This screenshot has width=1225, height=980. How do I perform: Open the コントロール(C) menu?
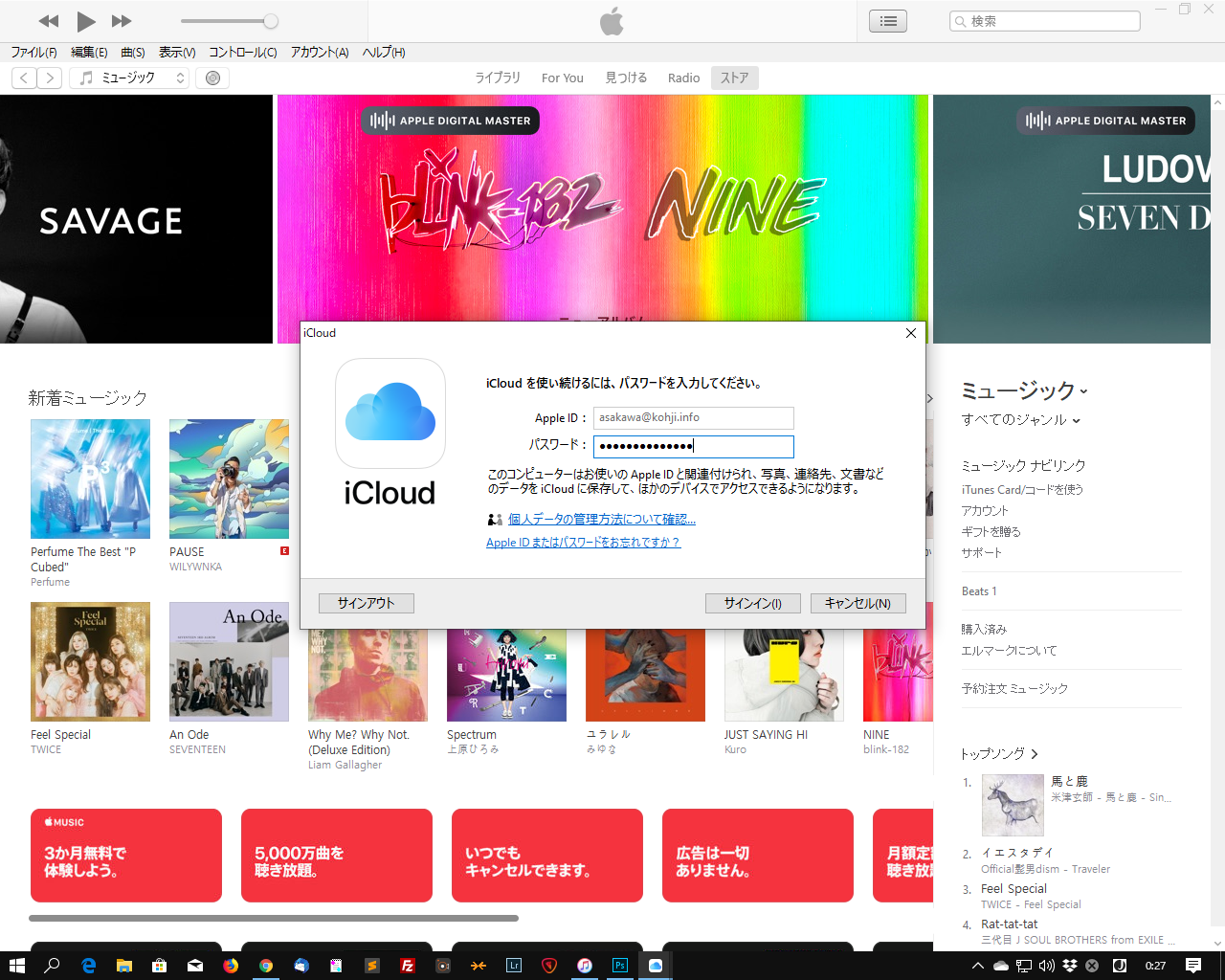[x=243, y=53]
